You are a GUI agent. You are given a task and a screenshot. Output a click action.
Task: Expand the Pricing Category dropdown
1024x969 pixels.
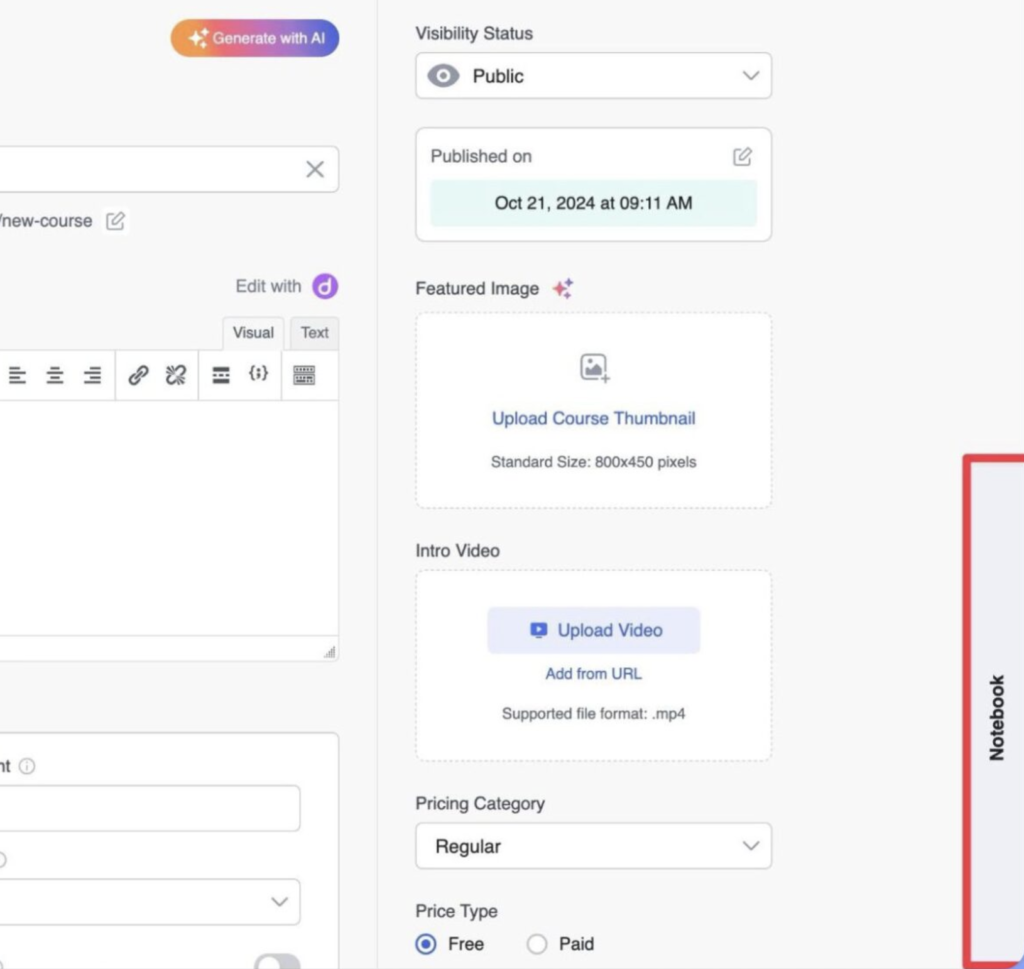[593, 846]
